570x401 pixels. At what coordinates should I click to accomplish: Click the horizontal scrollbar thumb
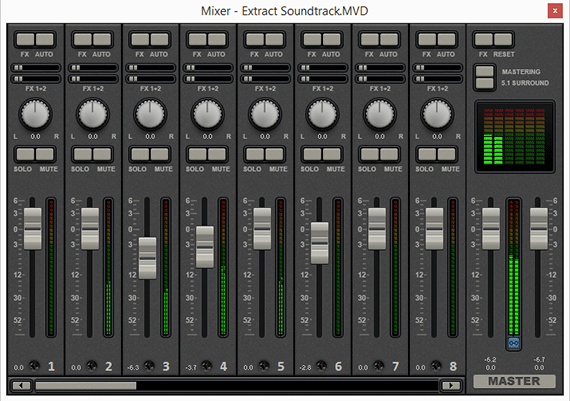coord(86,385)
